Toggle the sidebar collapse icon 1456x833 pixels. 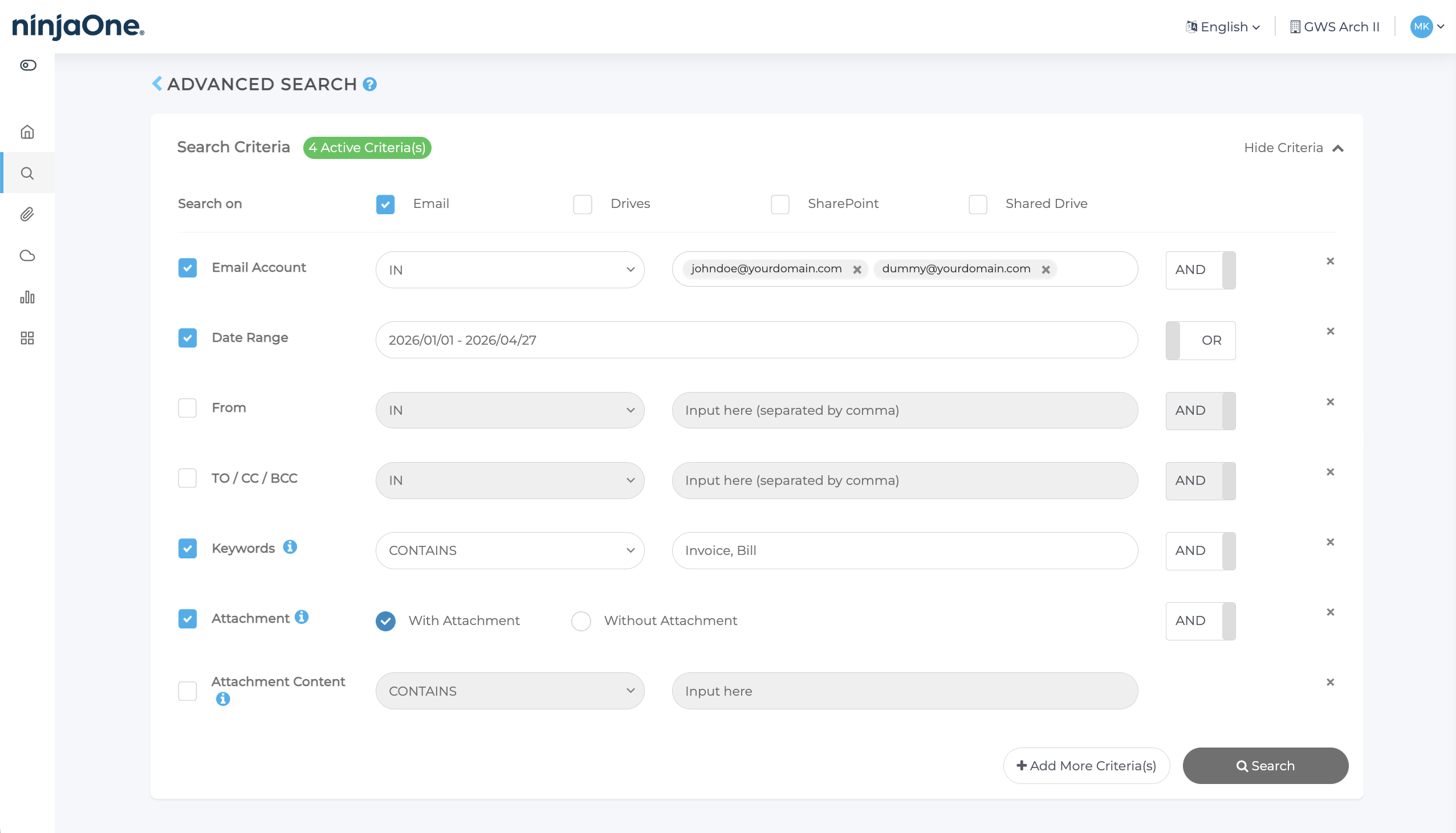pyautogui.click(x=28, y=65)
